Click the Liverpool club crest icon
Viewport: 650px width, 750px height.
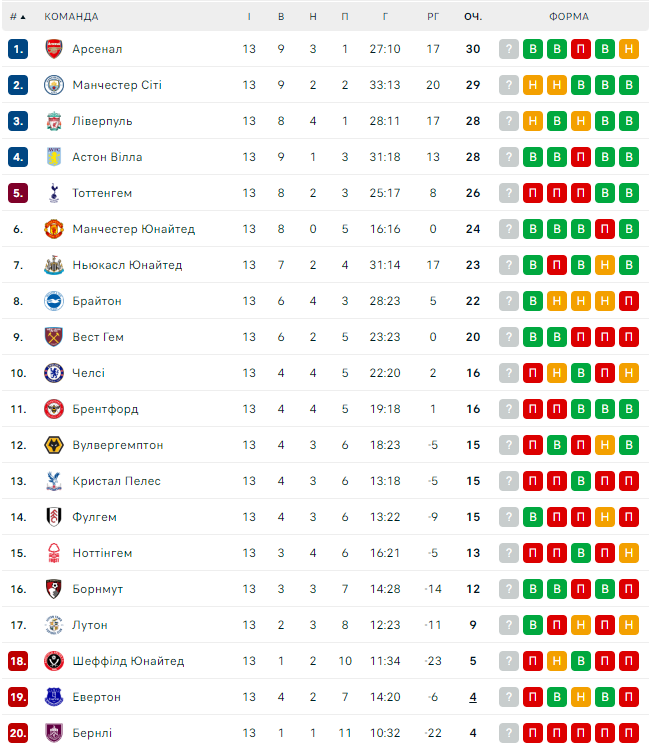click(x=54, y=121)
